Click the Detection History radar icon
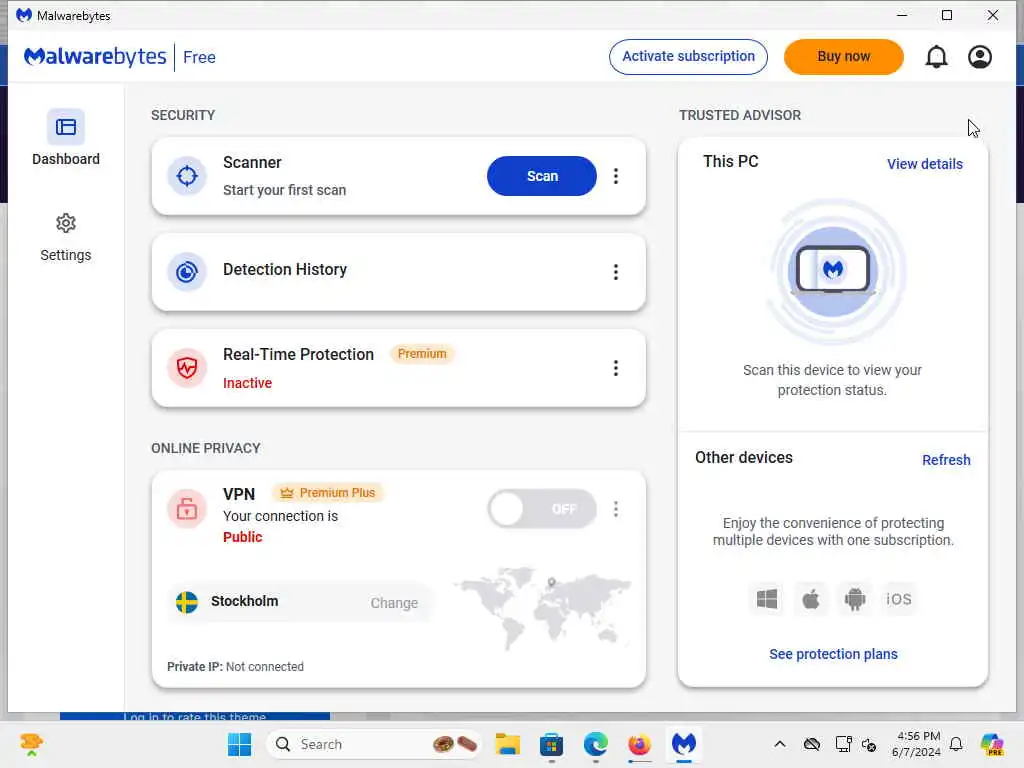Image resolution: width=1024 pixels, height=768 pixels. tap(187, 272)
